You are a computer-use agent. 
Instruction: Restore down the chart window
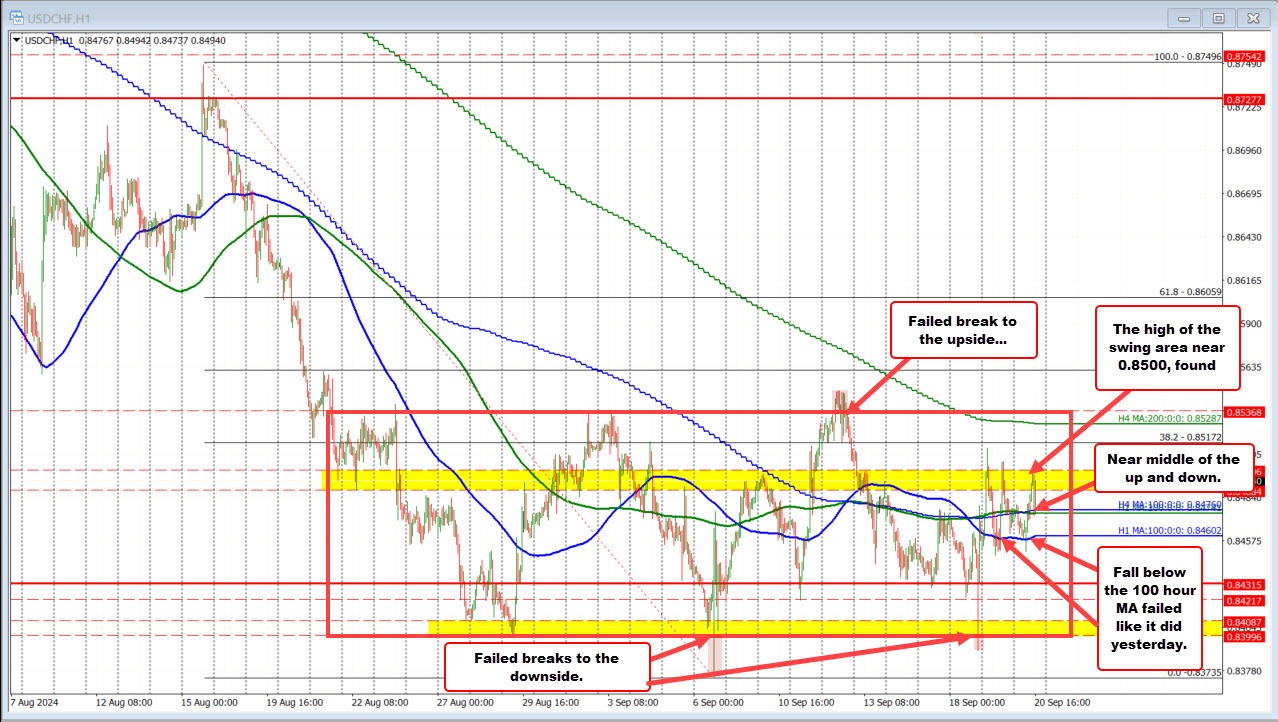tap(1218, 17)
